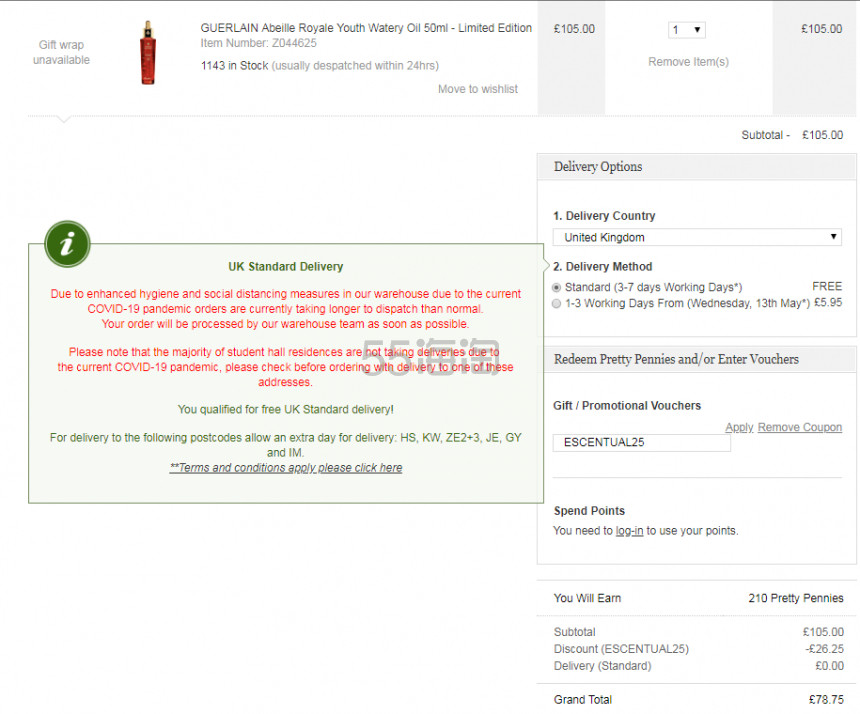Click the Redeem Pretty Pennies section header
This screenshot has width=860, height=714.
697,359
